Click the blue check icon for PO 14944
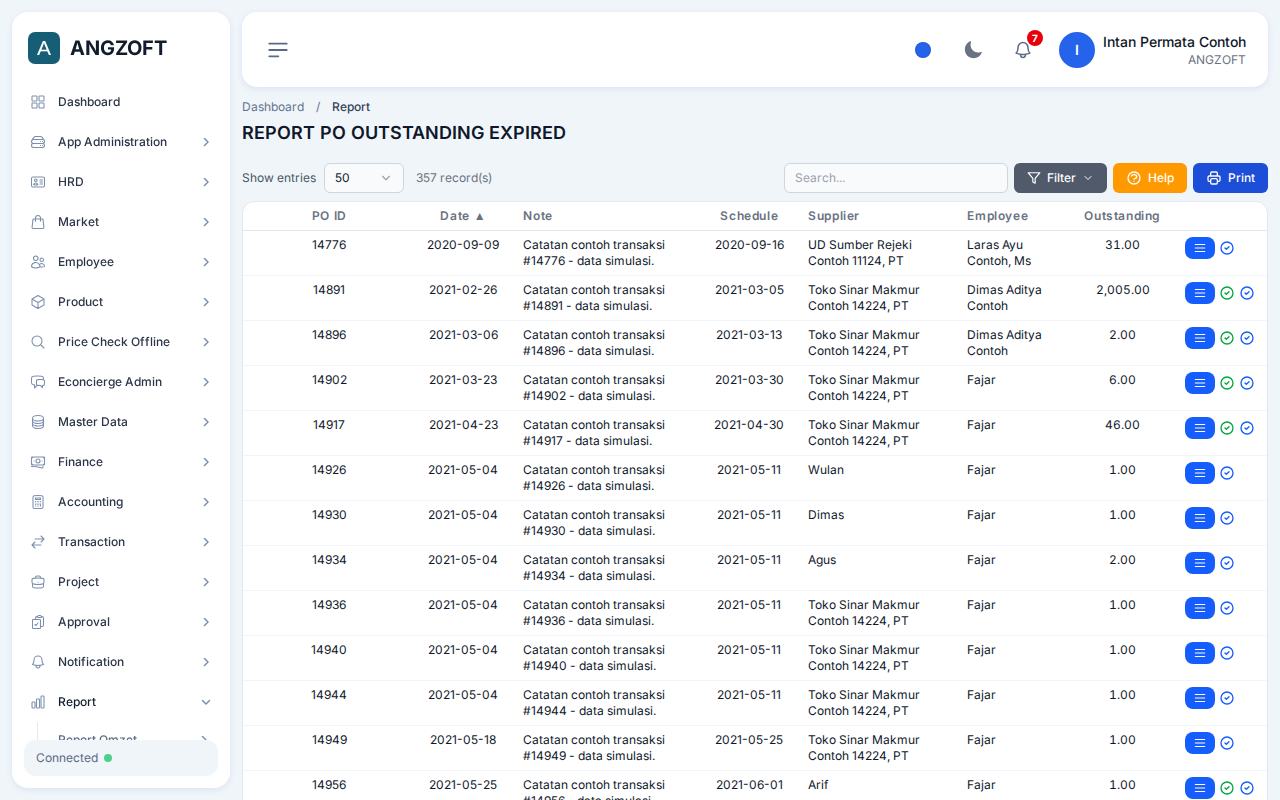This screenshot has width=1280, height=800. (x=1227, y=698)
